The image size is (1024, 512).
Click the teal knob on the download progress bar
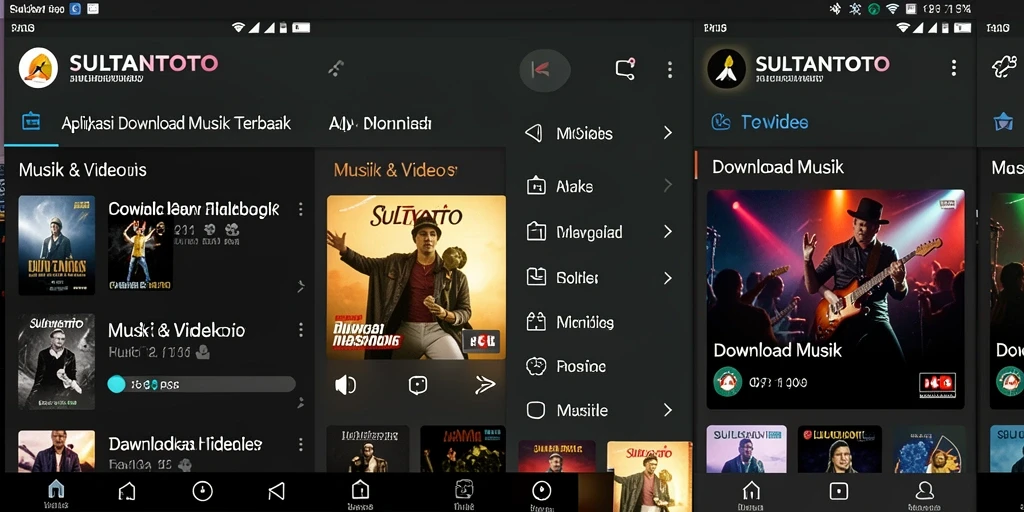116,384
